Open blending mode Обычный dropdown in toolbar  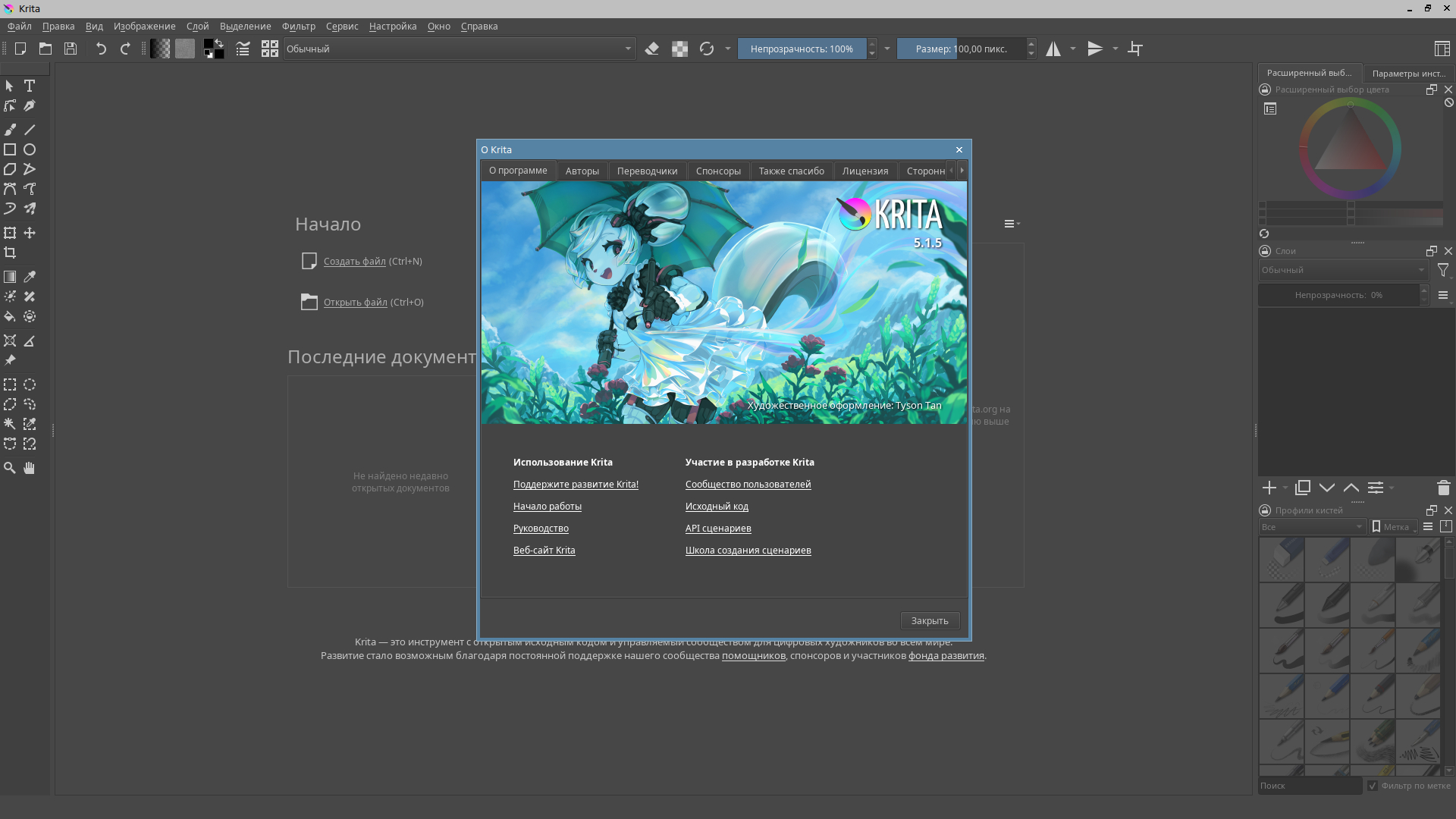tap(460, 49)
